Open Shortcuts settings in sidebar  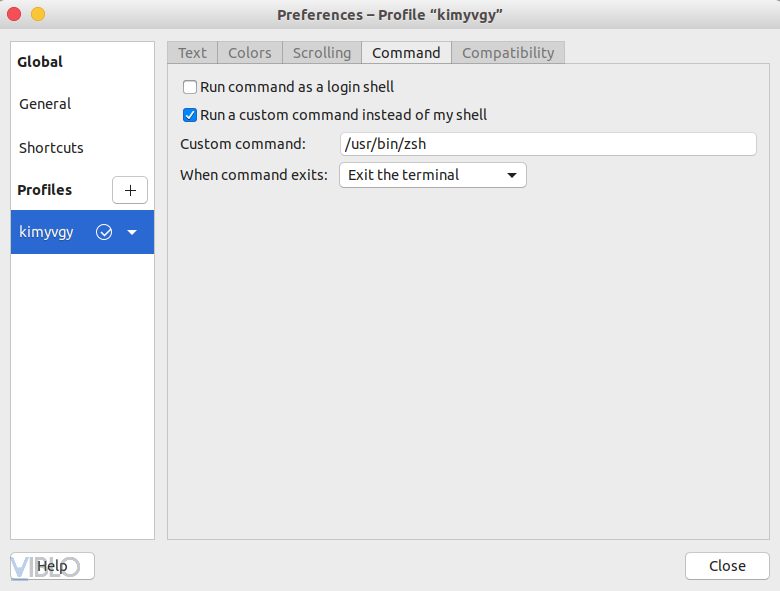point(51,148)
